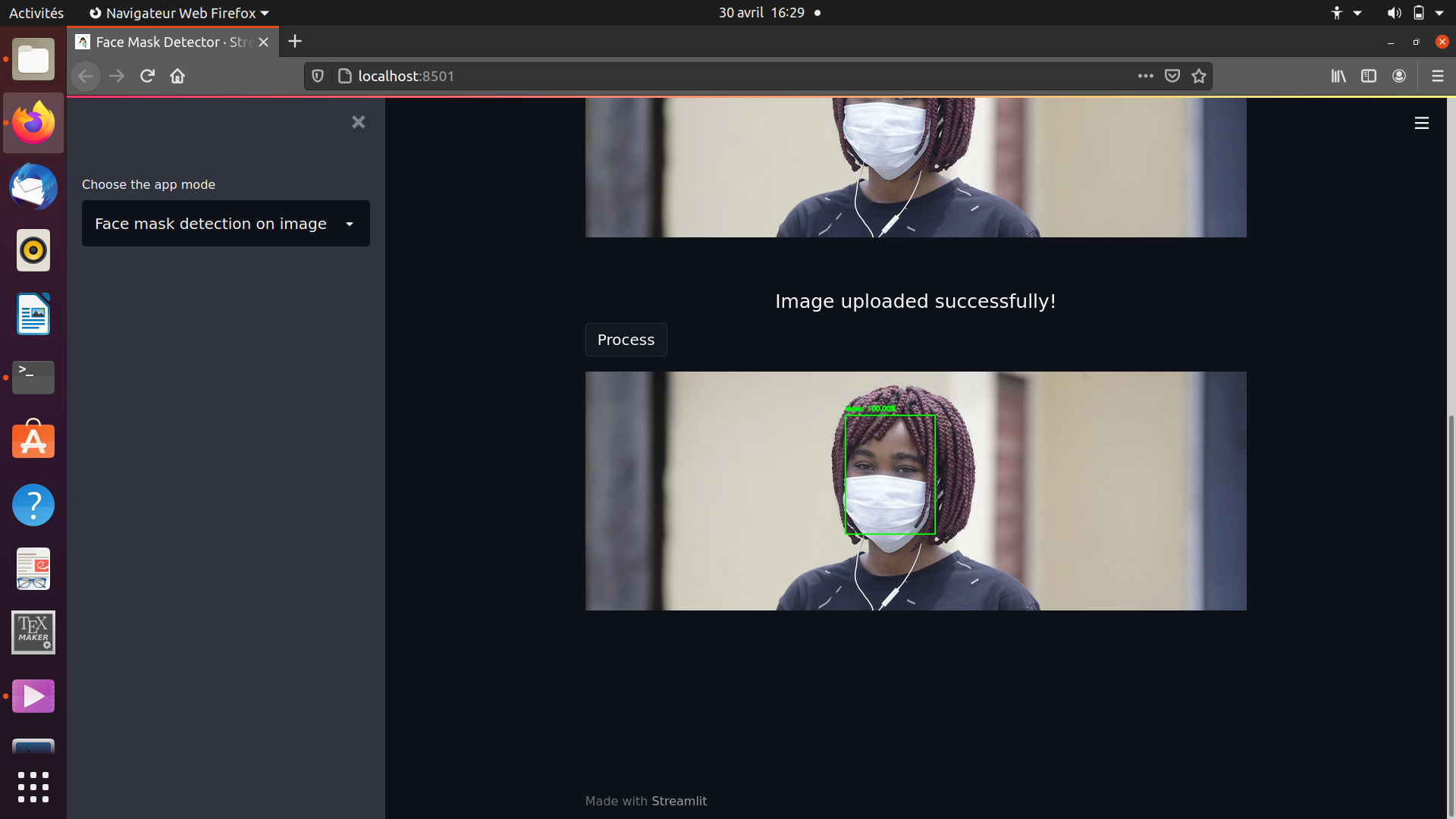The height and width of the screenshot is (819, 1456).
Task: Follow the Streamlit link in the footer
Action: click(x=679, y=801)
